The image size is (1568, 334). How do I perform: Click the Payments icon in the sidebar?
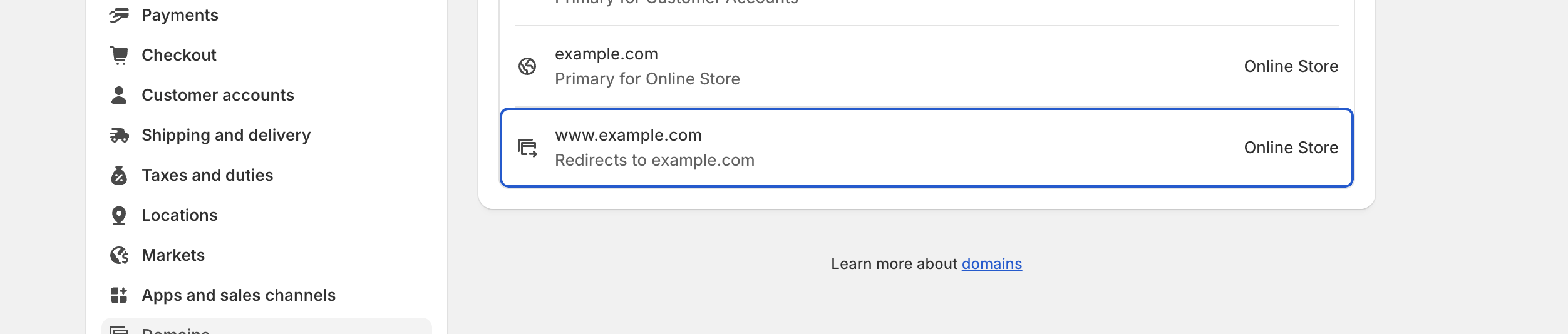coord(119,15)
